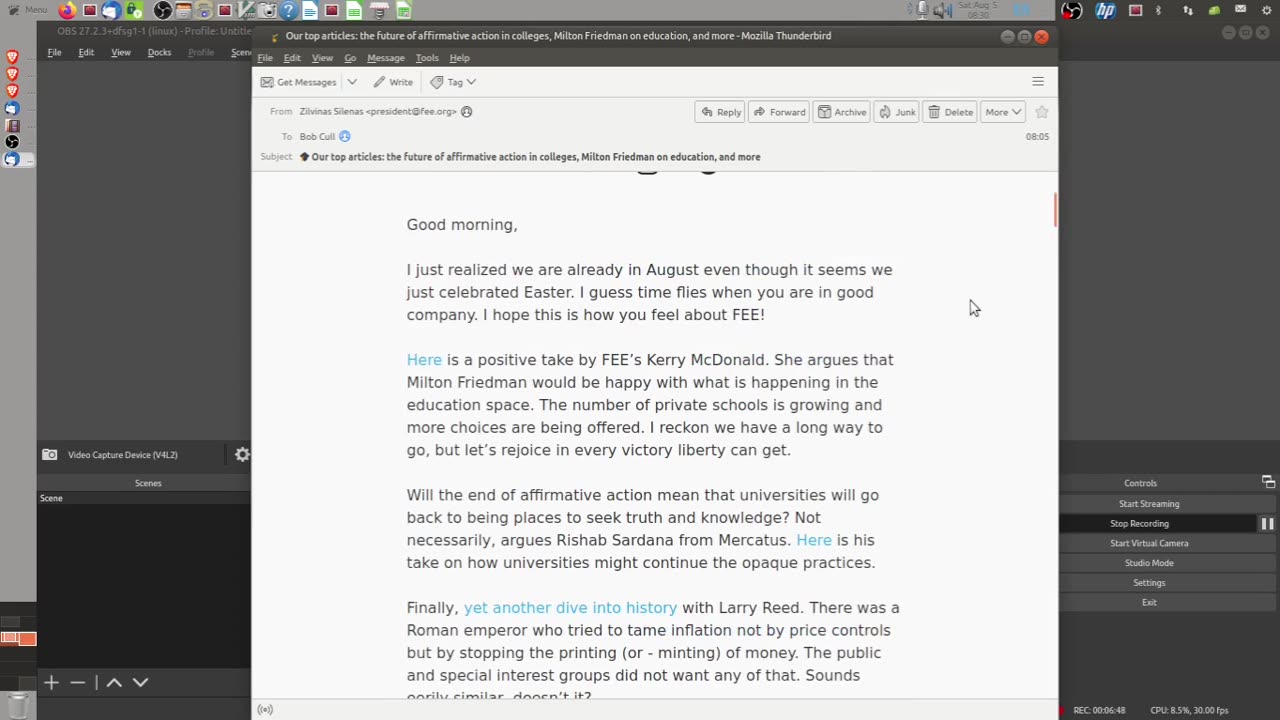Pop out the OBS Controls dock
The image size is (1280, 720).
1268,482
